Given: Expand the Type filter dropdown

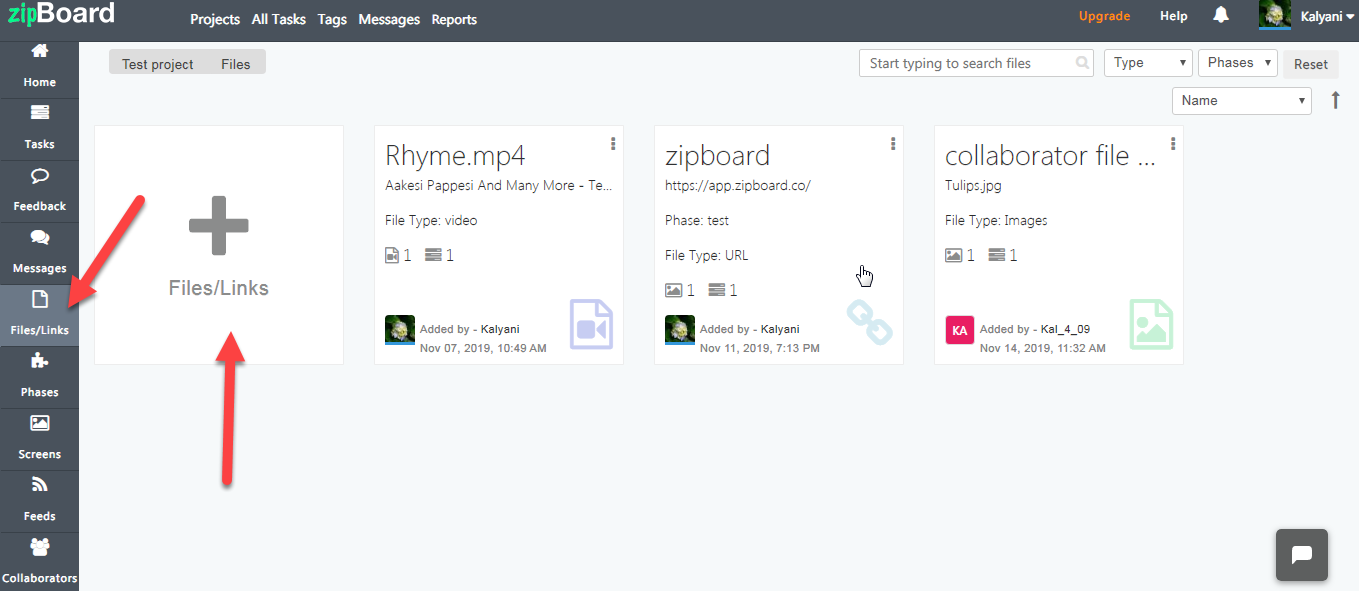Looking at the screenshot, I should click(1148, 63).
